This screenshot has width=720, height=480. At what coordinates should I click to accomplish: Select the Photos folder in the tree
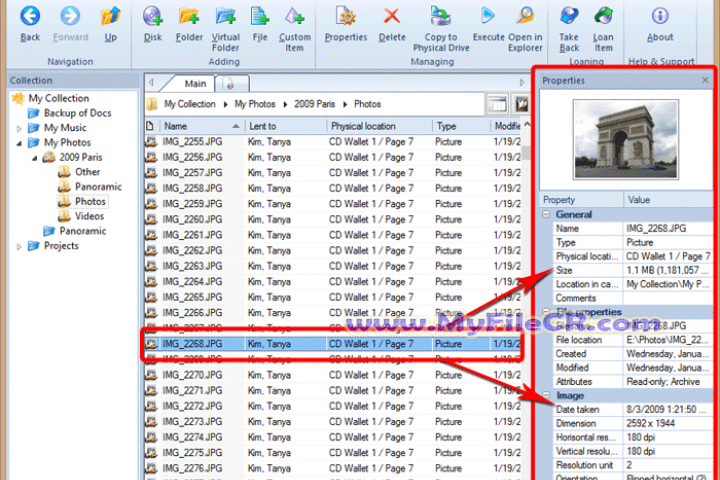[90, 201]
